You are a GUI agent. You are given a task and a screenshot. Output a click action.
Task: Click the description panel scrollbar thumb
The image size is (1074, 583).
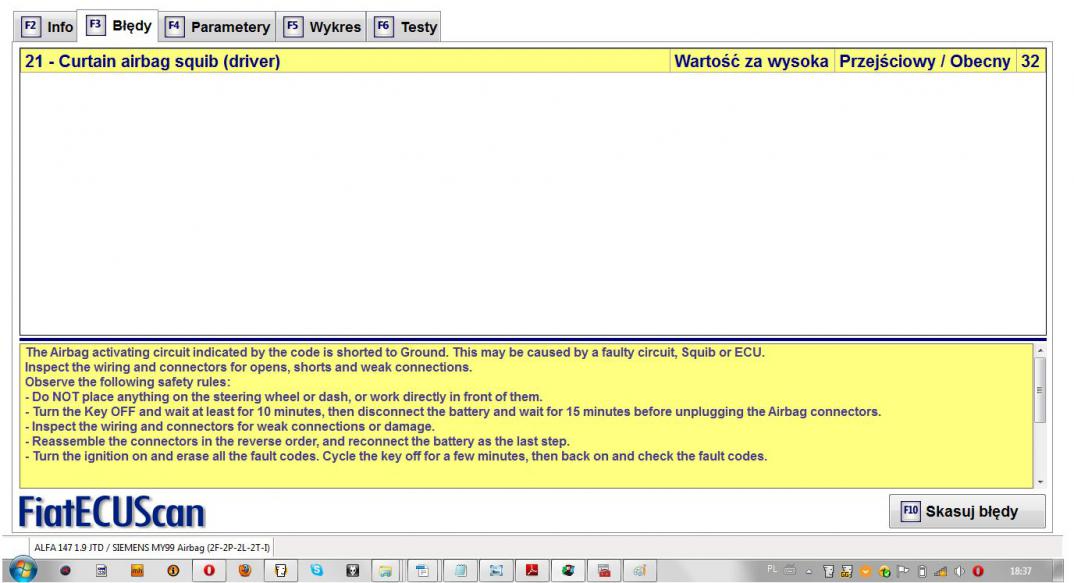click(1040, 390)
